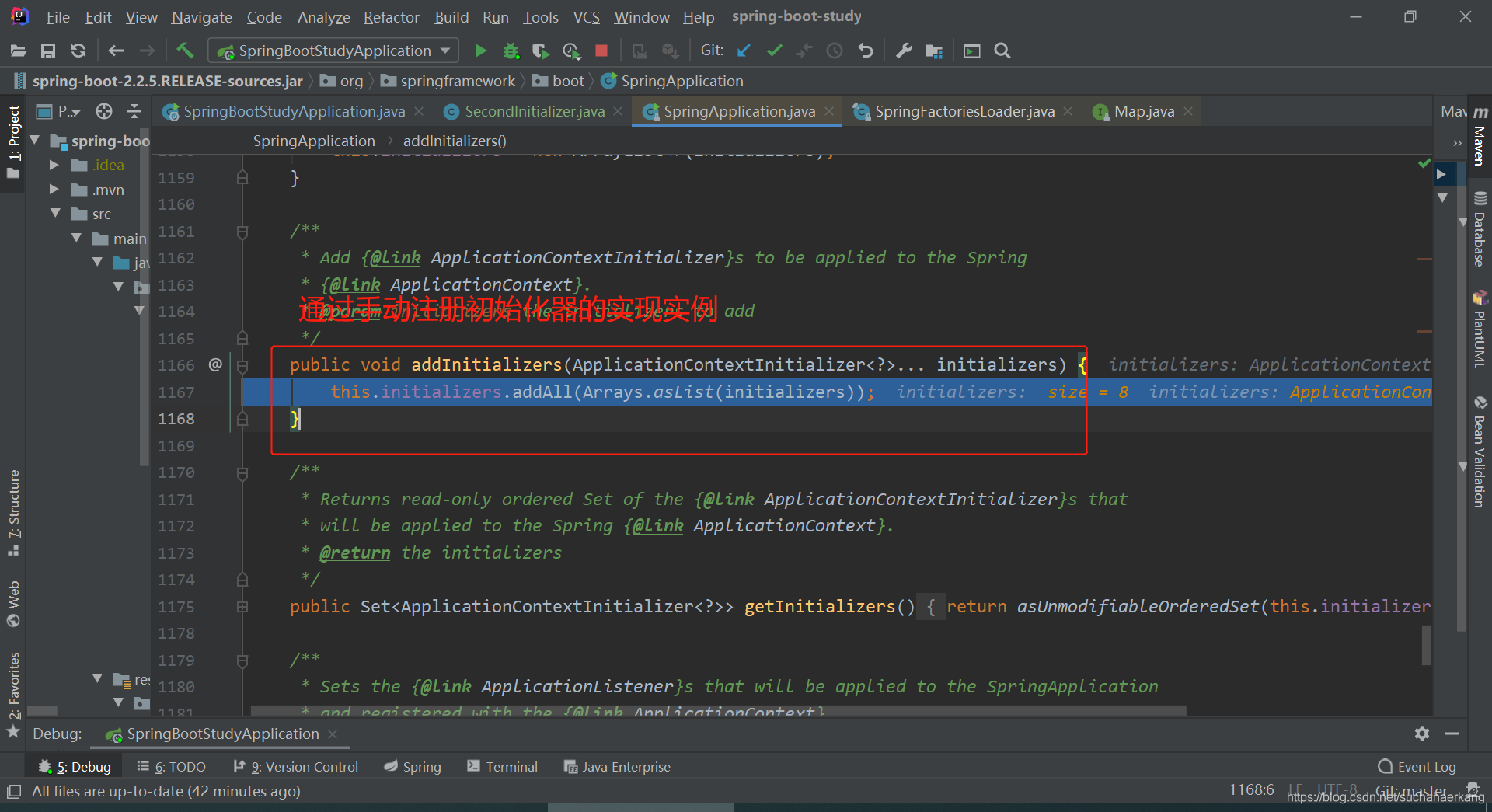Click the Run Anything toolbar icon
Screen dimensions: 1492x812
(x=972, y=51)
